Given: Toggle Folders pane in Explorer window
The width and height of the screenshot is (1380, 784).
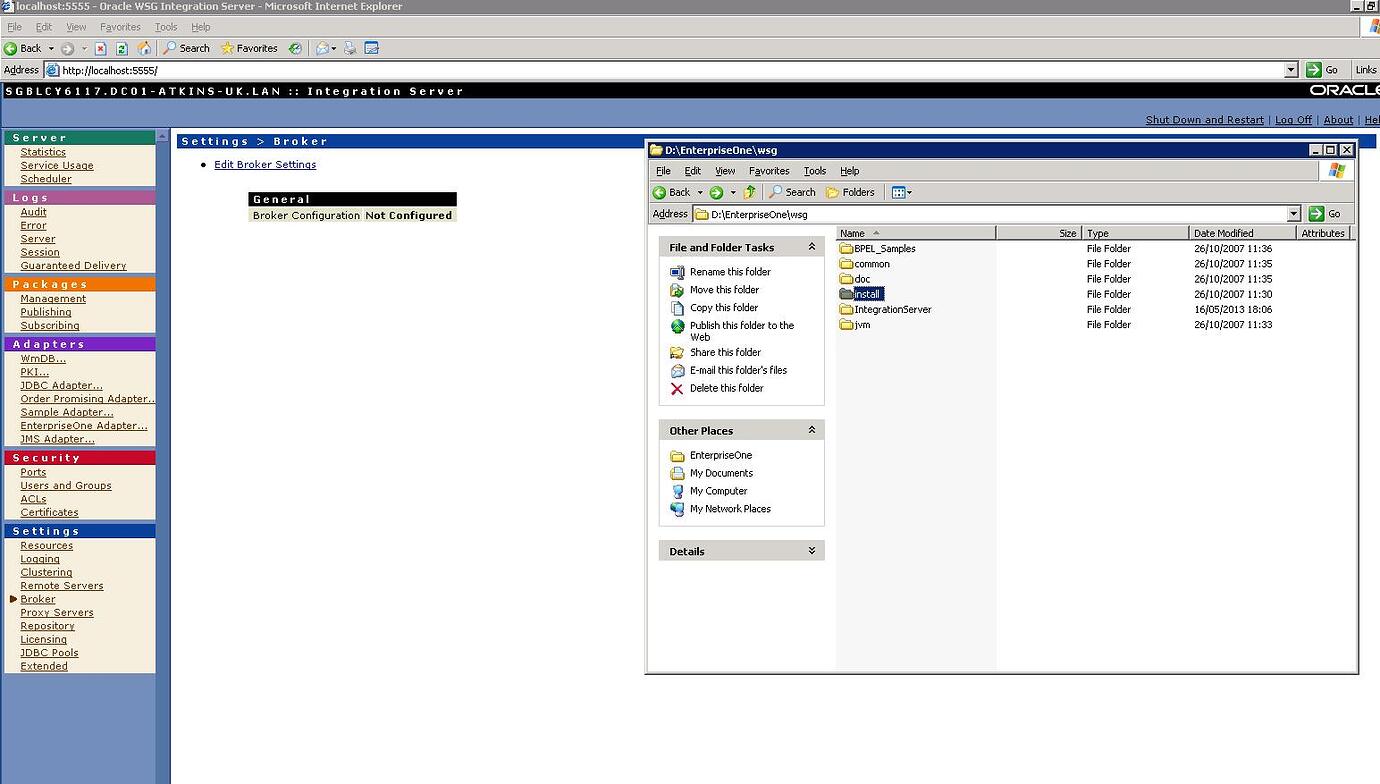Looking at the screenshot, I should [x=850, y=192].
